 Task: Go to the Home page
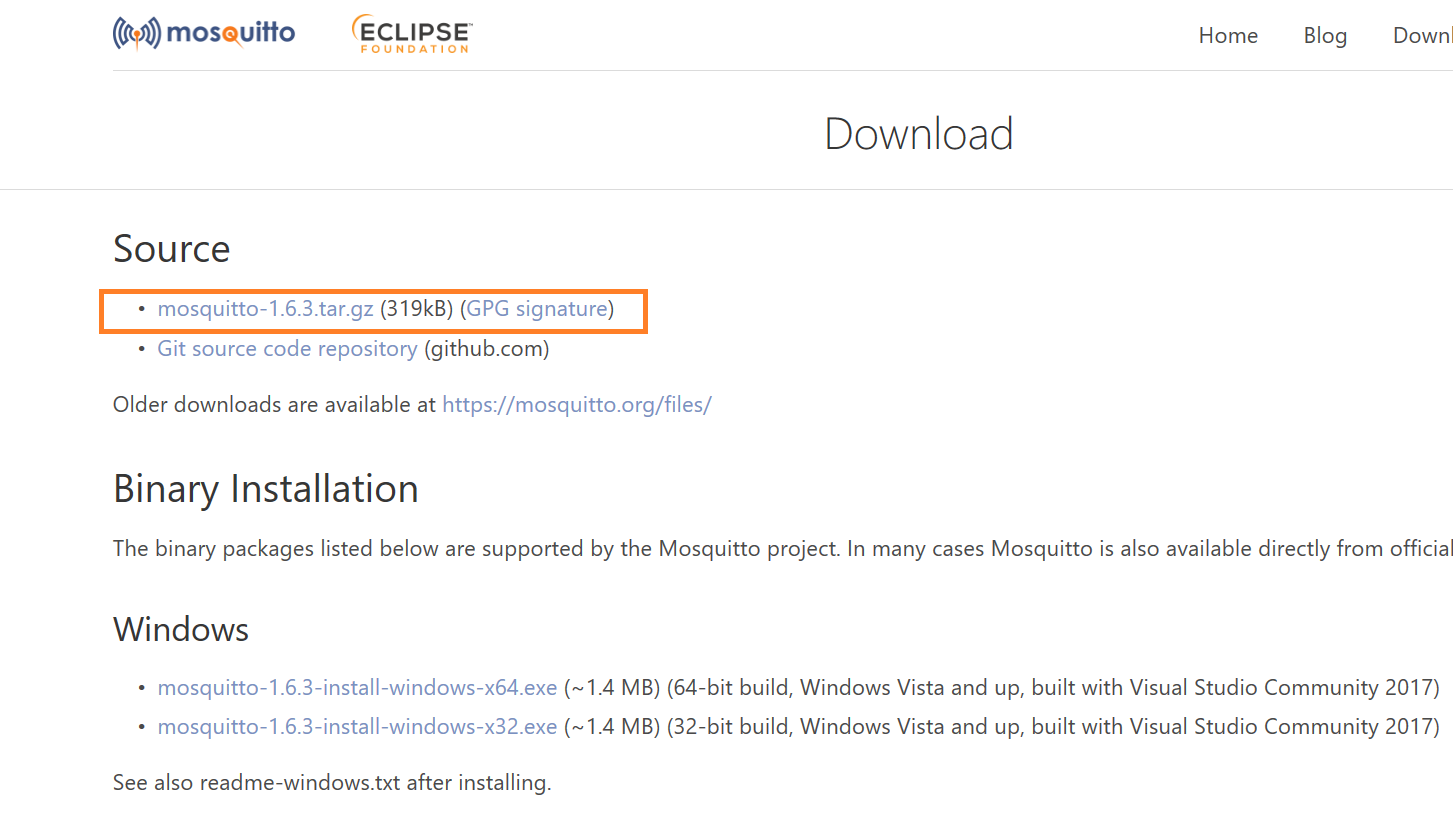coord(1228,36)
